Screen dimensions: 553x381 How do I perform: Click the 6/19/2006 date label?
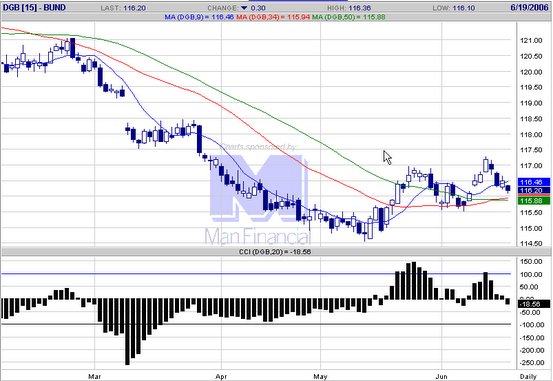(529, 7)
